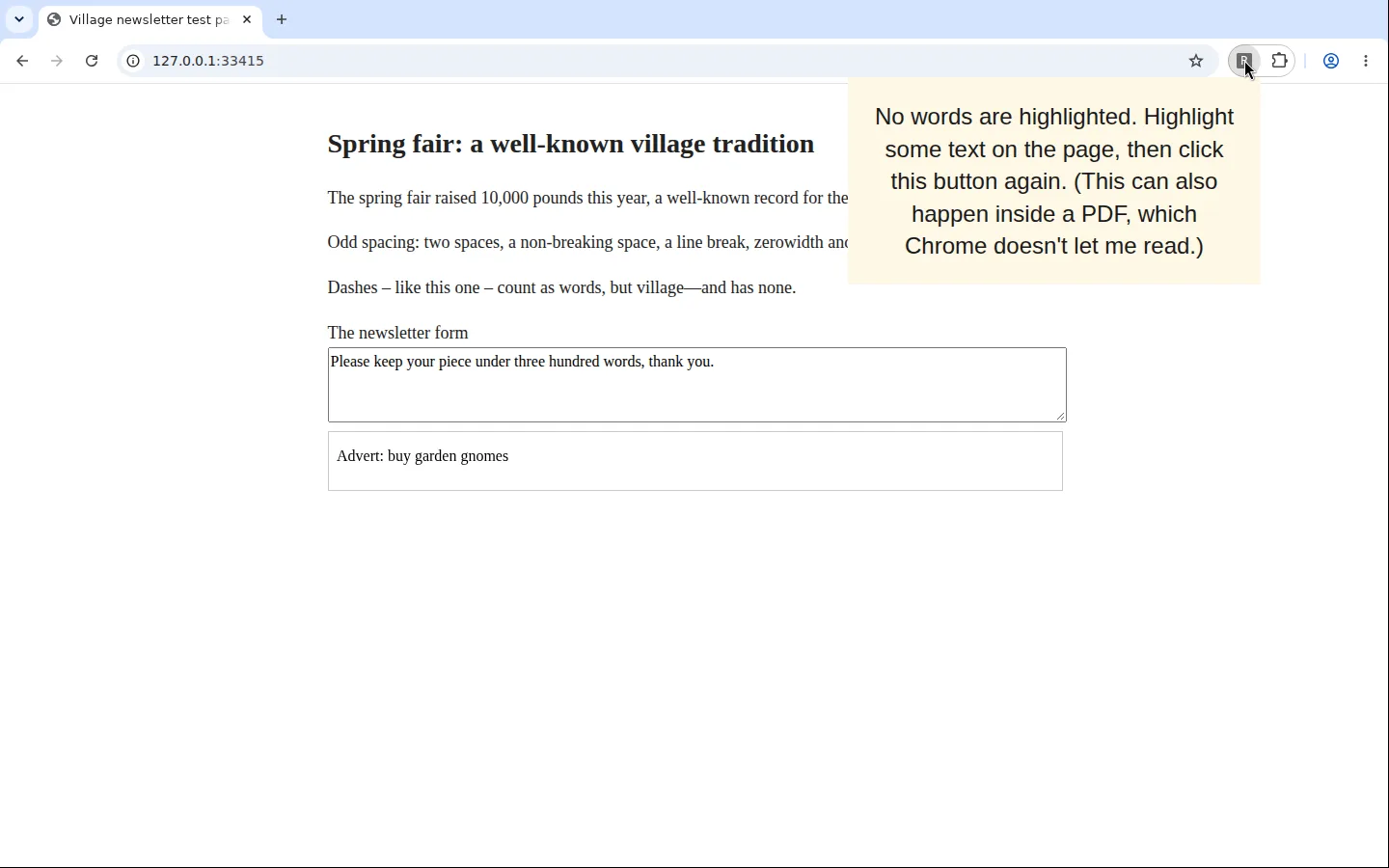
Task: View site information for 127.0.0.1
Action: pyautogui.click(x=133, y=61)
